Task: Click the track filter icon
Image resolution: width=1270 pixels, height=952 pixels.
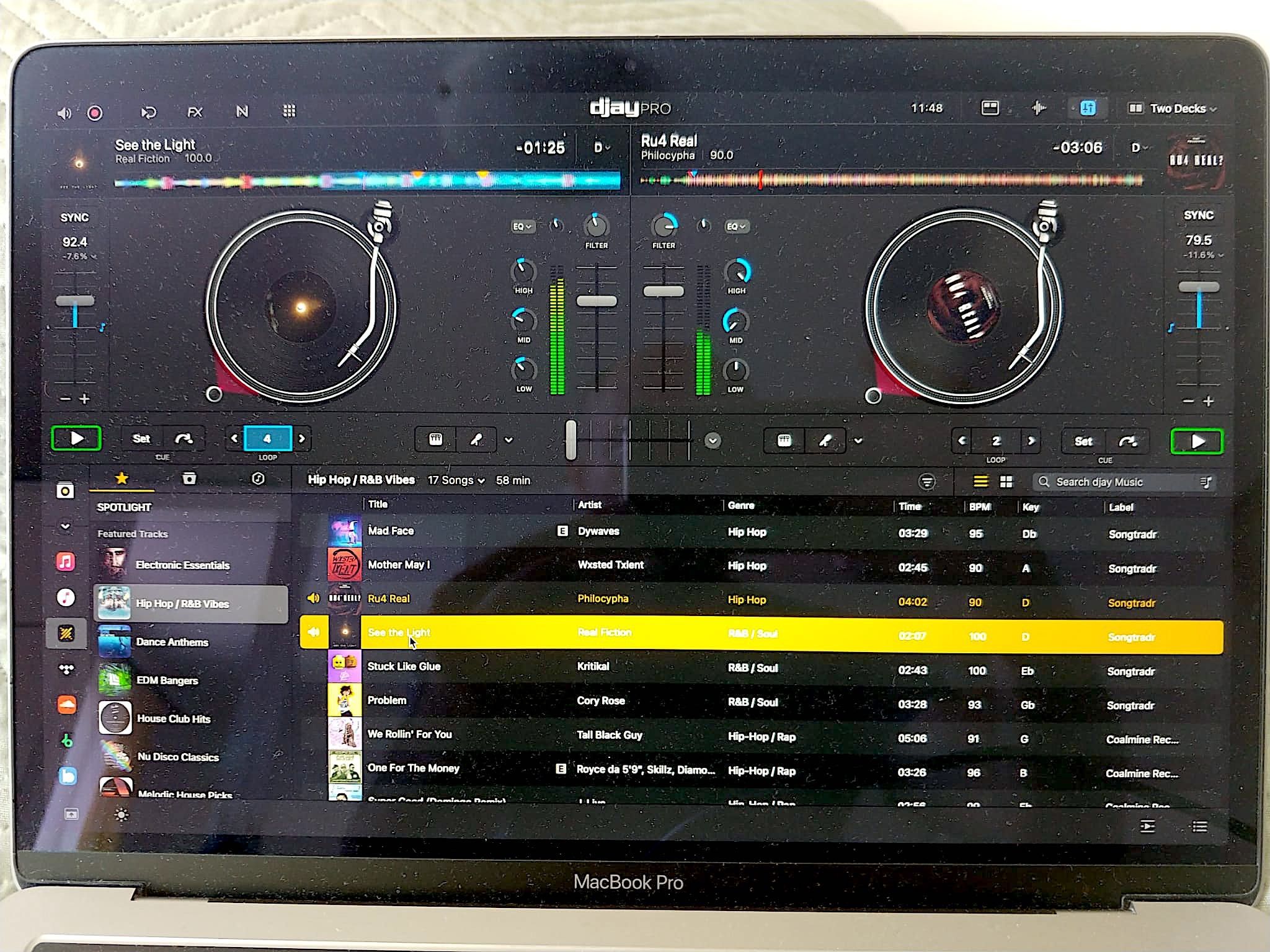Action: [x=926, y=482]
